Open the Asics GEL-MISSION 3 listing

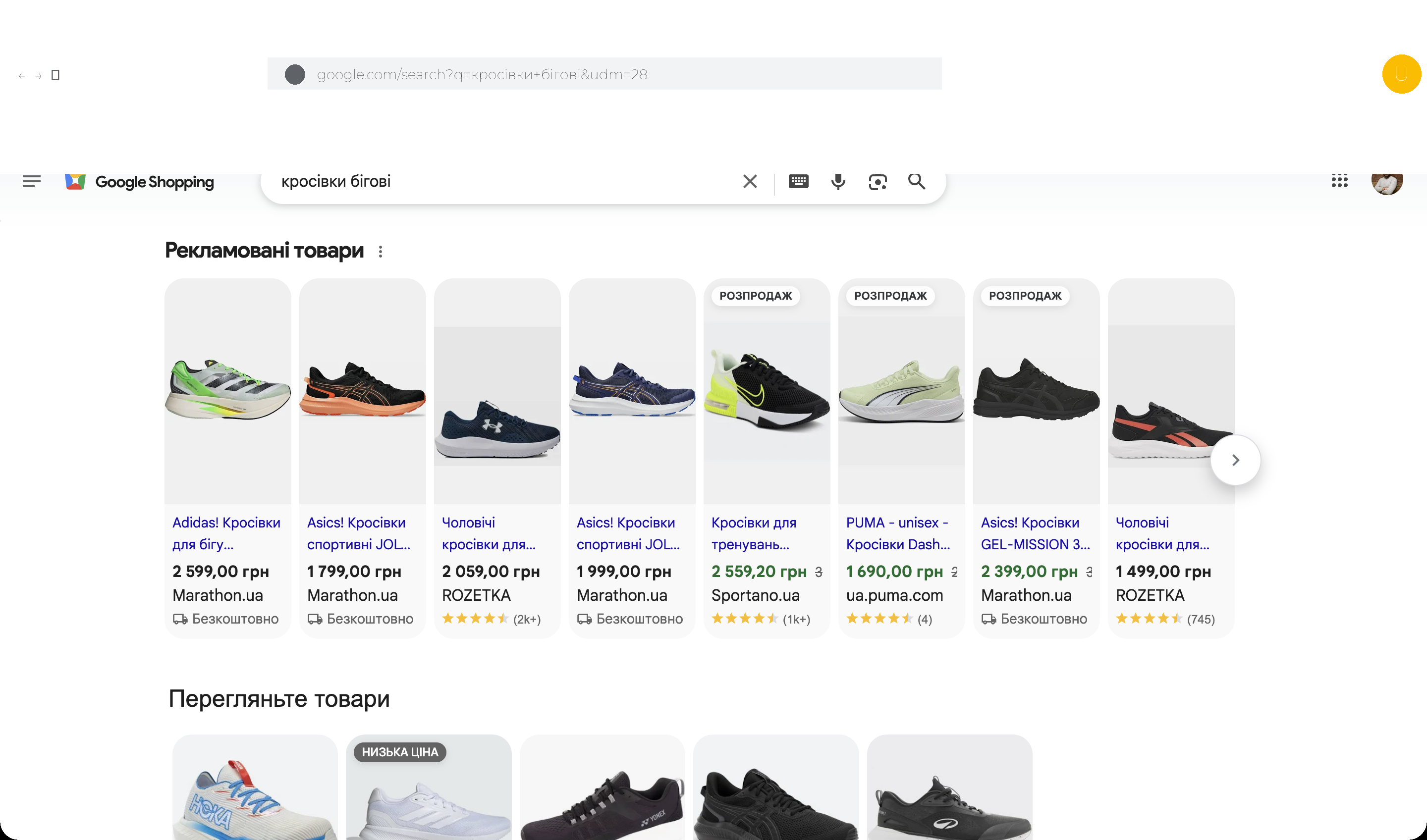coord(1035,533)
